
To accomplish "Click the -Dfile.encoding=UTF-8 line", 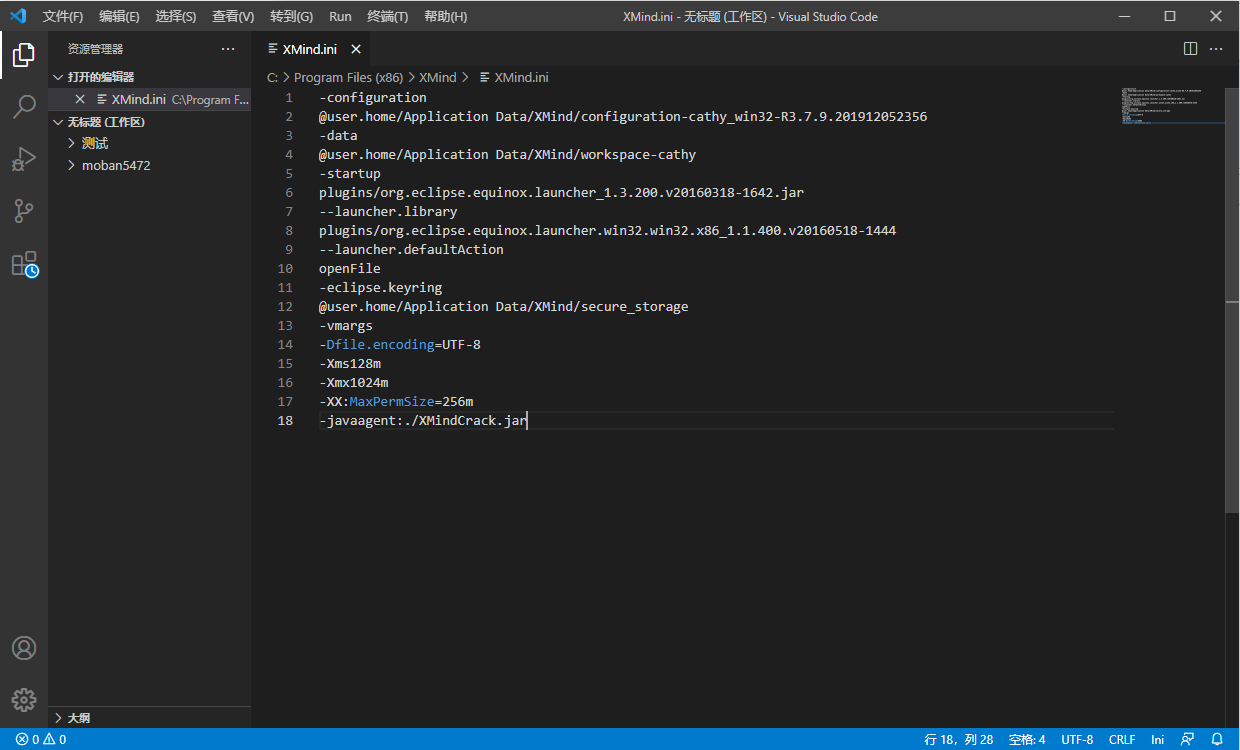I will click(400, 344).
